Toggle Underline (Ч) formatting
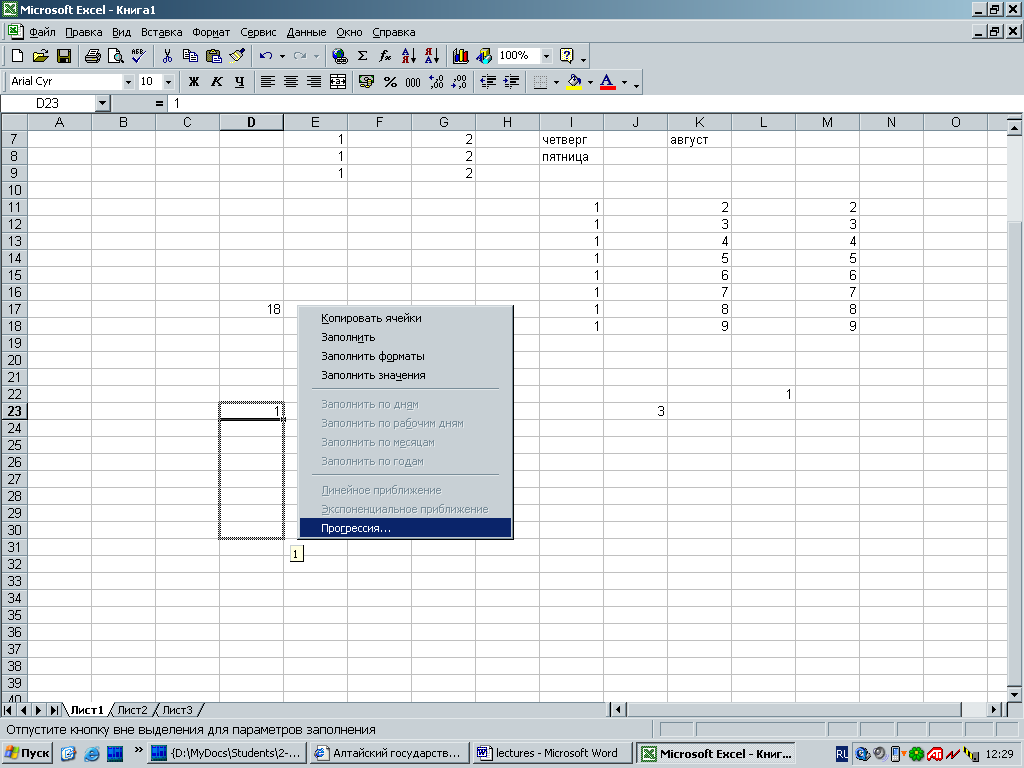This screenshot has height=768, width=1024. coord(240,82)
